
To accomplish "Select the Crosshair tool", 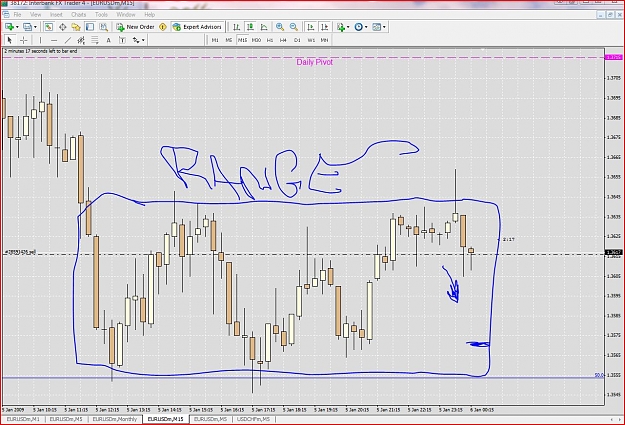I will [x=24, y=40].
